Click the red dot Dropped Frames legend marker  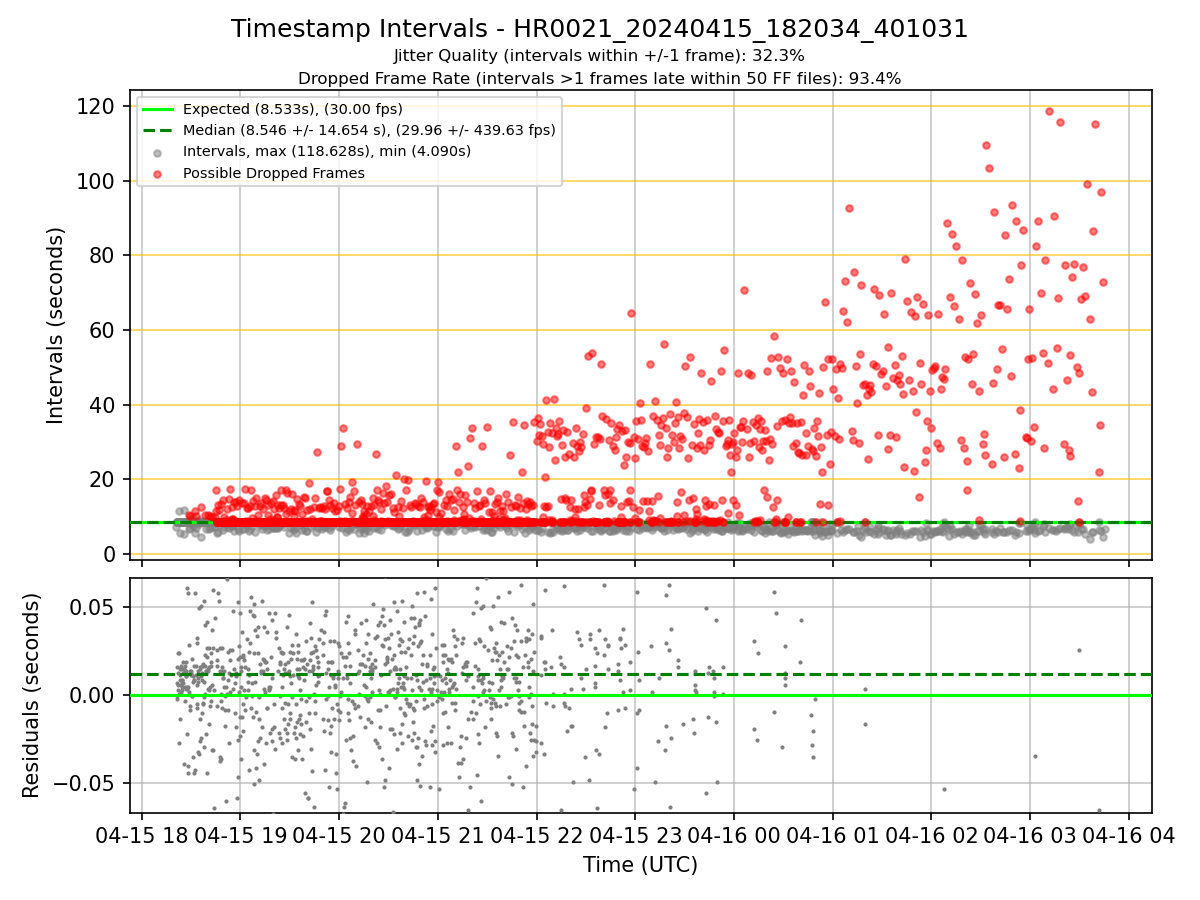tap(158, 173)
